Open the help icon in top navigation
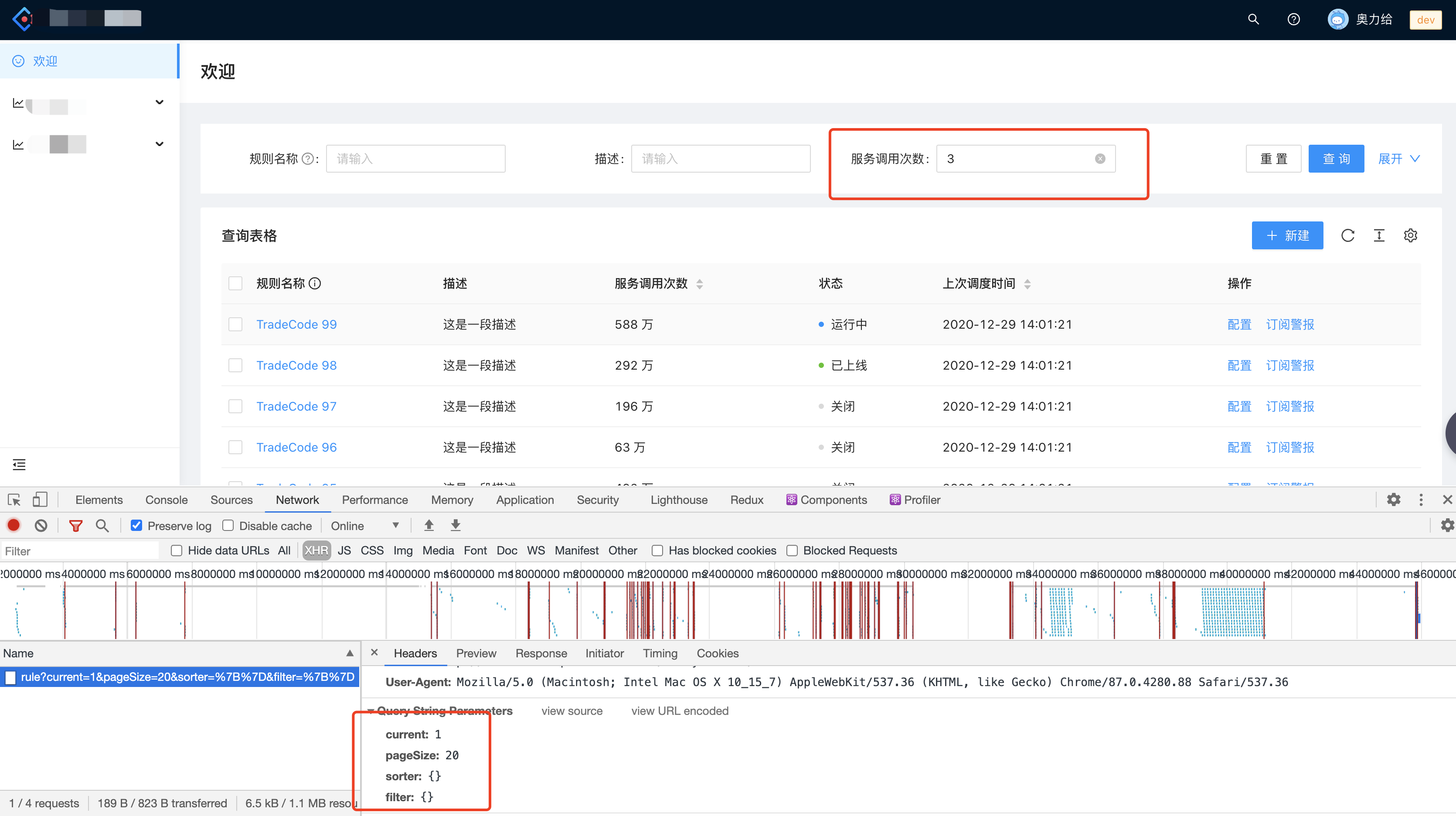Viewport: 1456px width, 816px height. tap(1294, 19)
